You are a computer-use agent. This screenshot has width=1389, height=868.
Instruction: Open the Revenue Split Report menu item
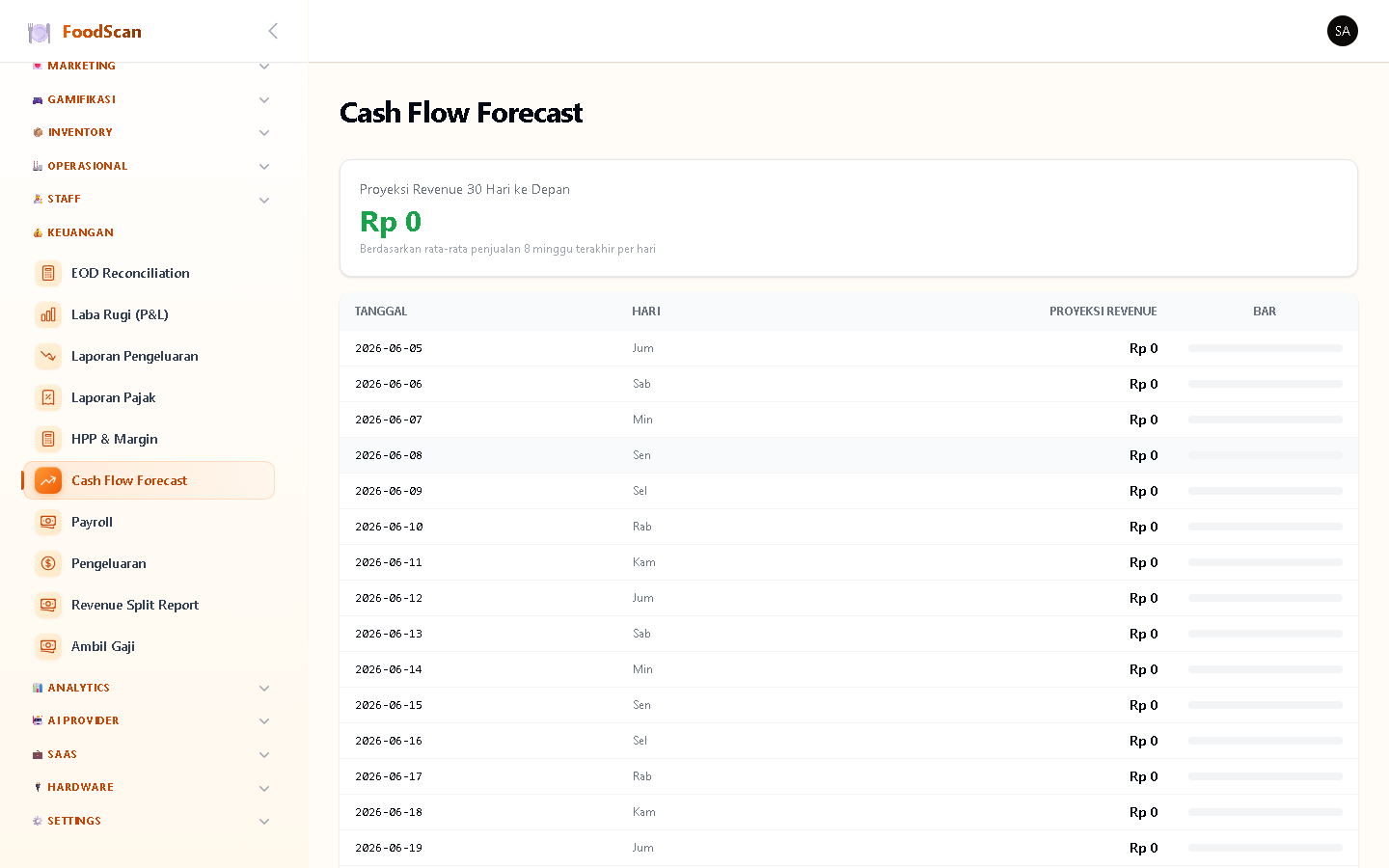pyautogui.click(x=149, y=605)
